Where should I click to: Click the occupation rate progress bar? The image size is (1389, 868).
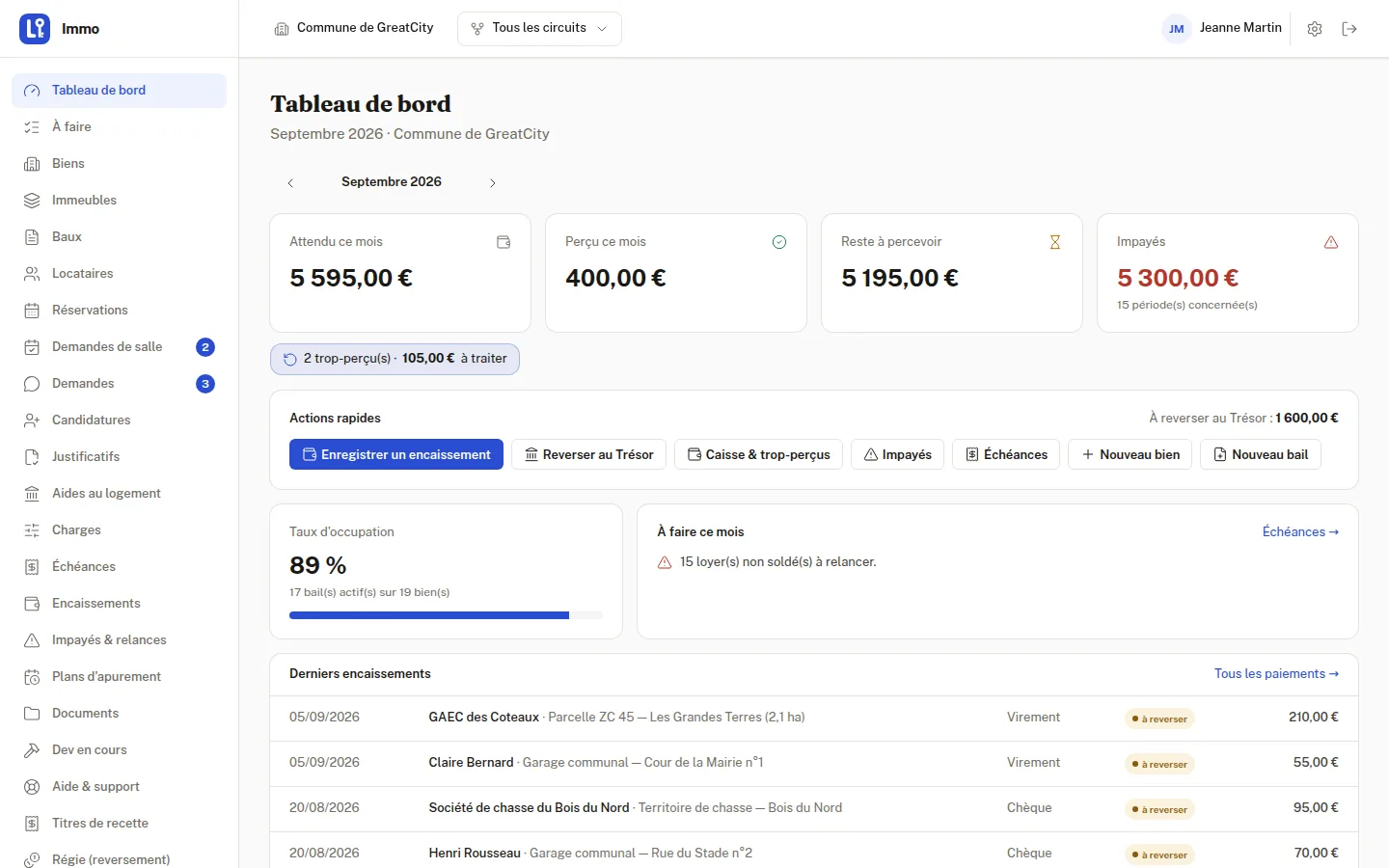[x=446, y=615]
